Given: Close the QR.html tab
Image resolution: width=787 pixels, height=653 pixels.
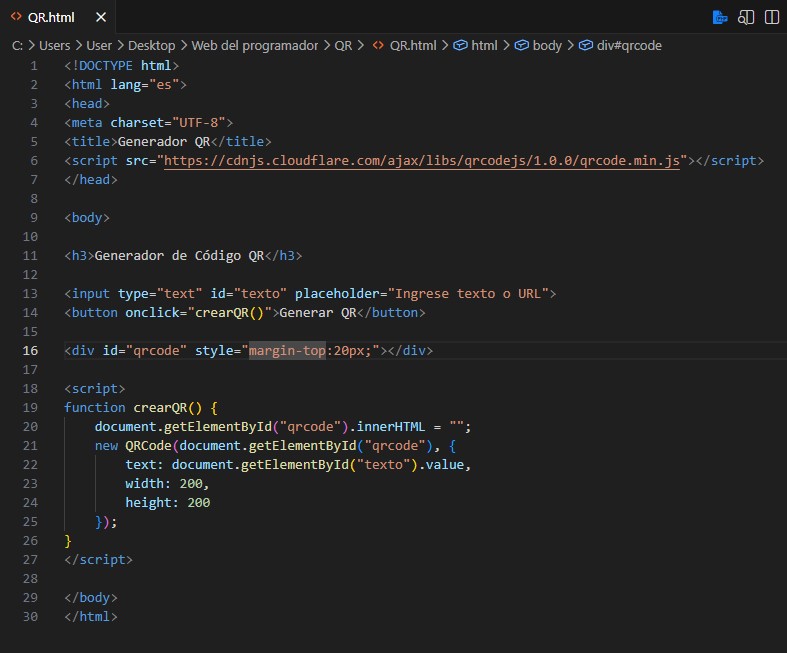Looking at the screenshot, I should [101, 18].
